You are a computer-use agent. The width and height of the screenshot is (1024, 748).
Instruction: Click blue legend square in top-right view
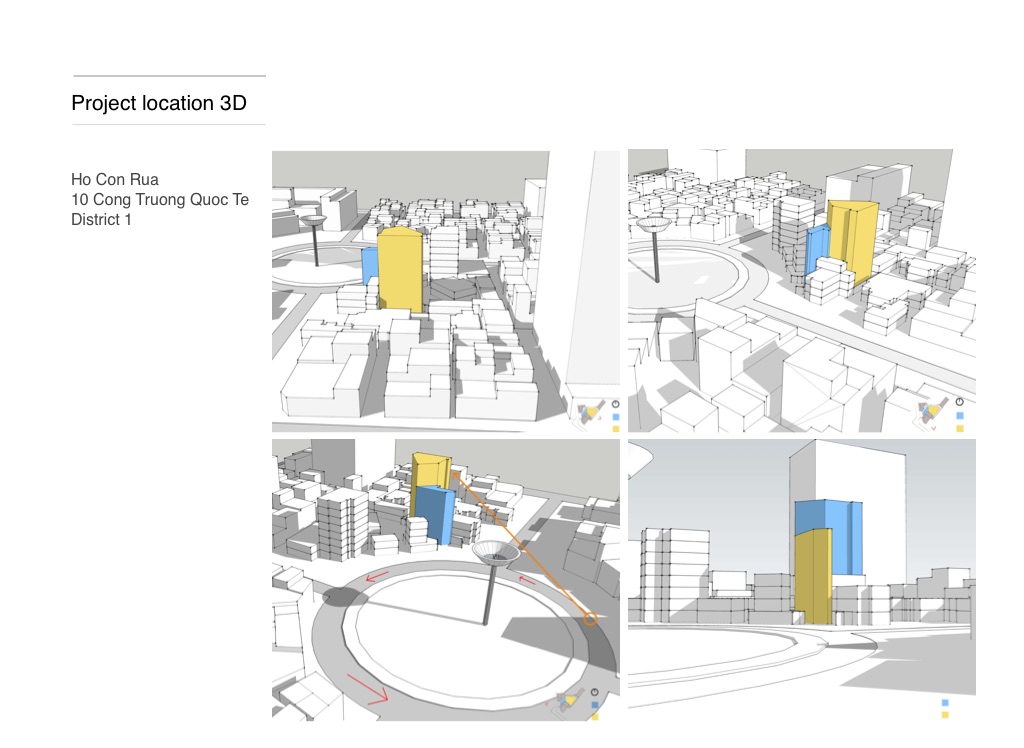coord(960,415)
